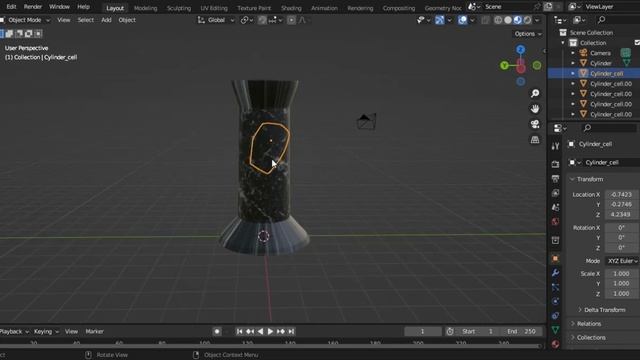The width and height of the screenshot is (640, 360).
Task: Open the Object Constraints tab icon
Action: click(555, 316)
